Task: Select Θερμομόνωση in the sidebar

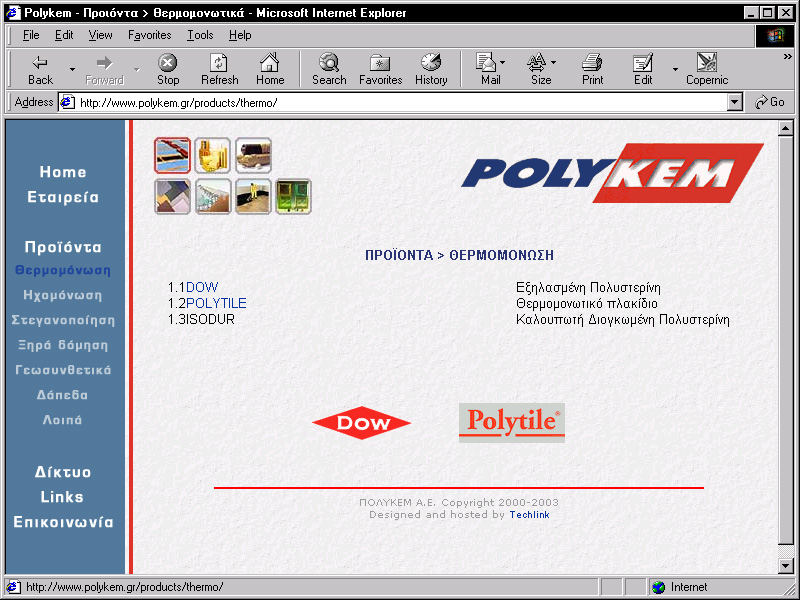Action: coord(63,270)
